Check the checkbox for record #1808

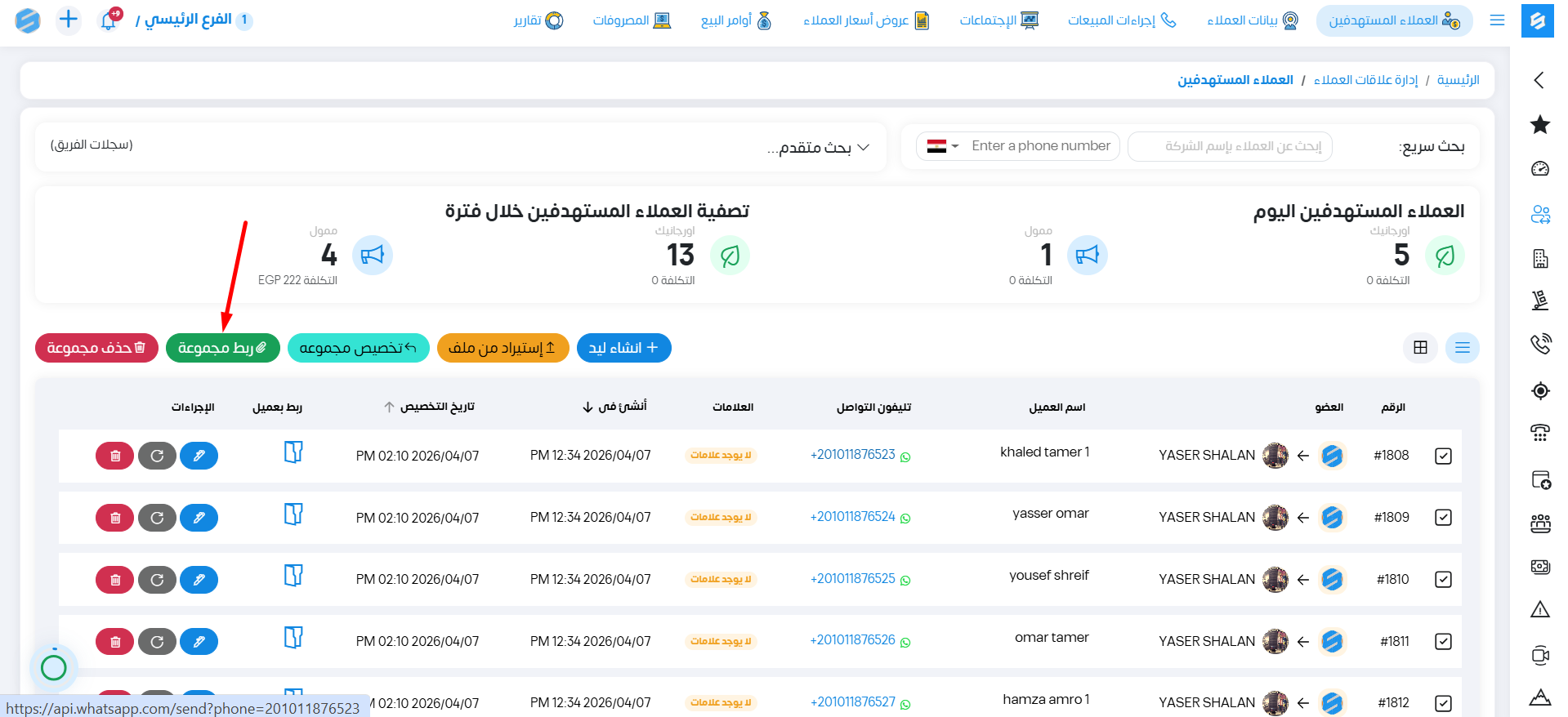1443,456
